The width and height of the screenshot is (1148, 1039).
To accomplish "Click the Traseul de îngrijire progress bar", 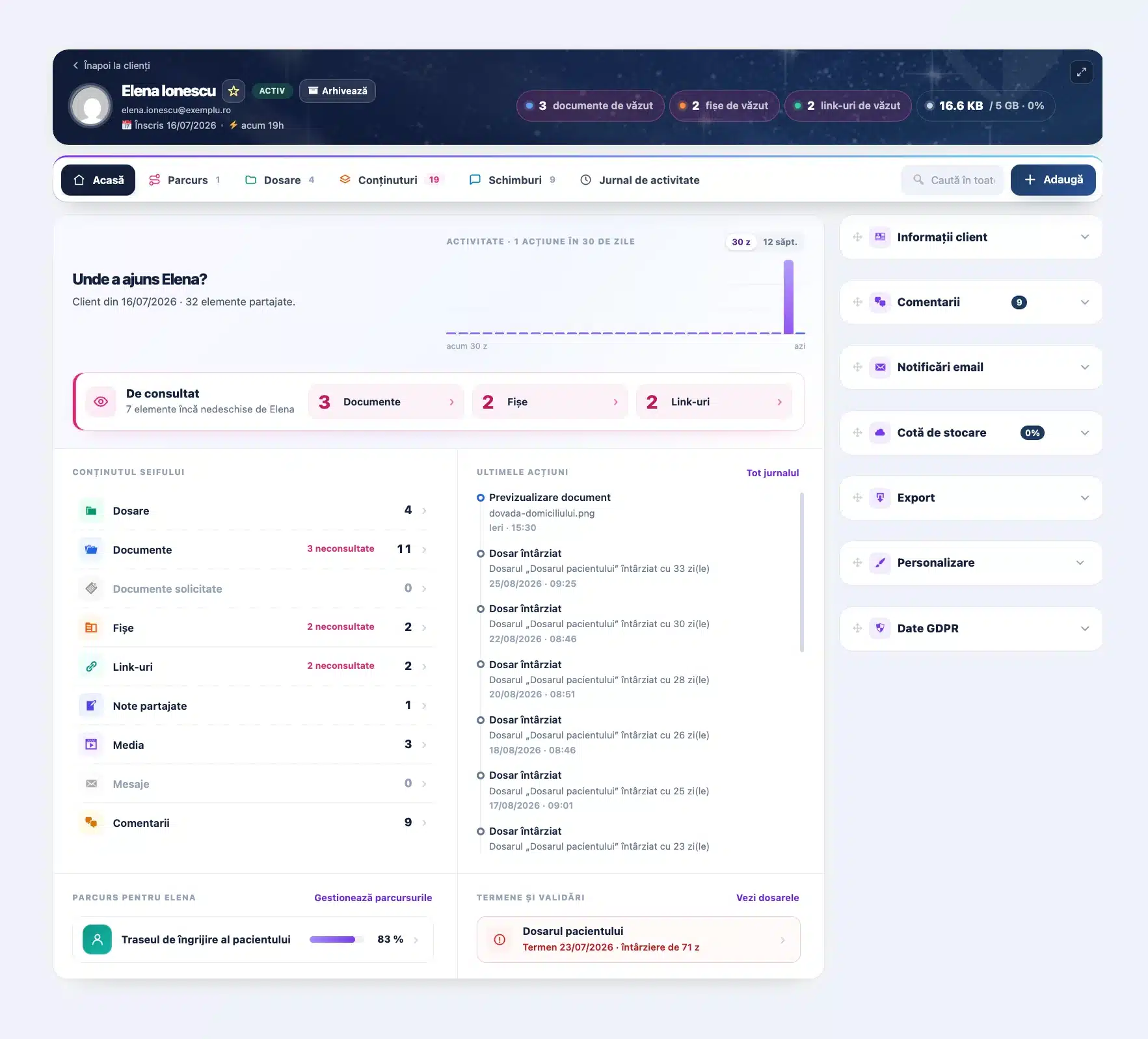I will (x=336, y=939).
